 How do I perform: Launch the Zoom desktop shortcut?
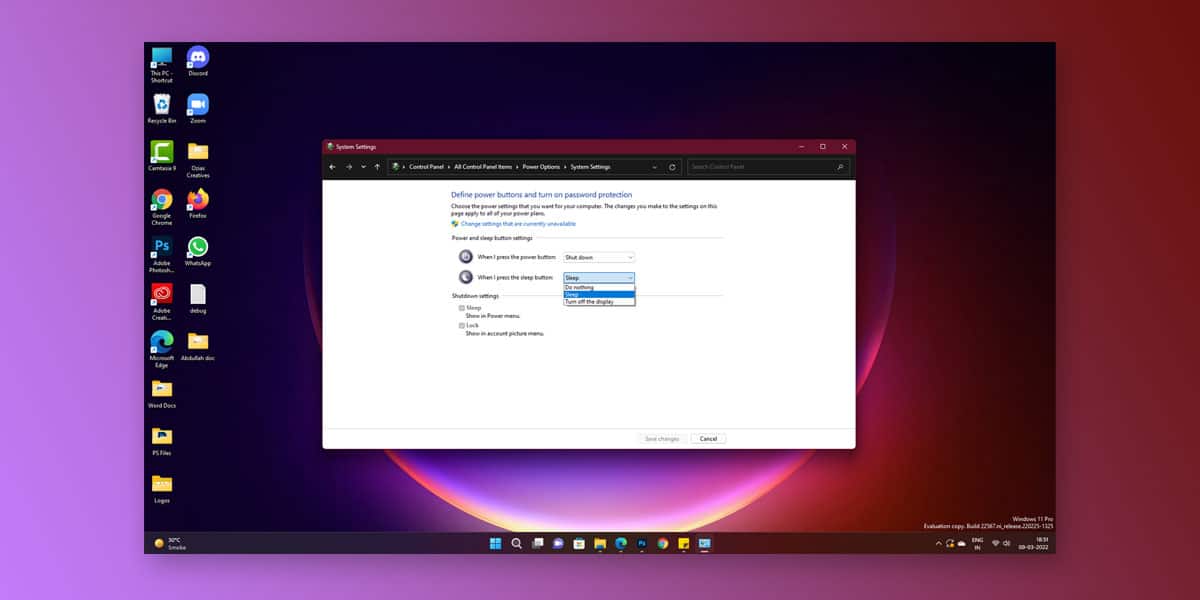pos(198,108)
